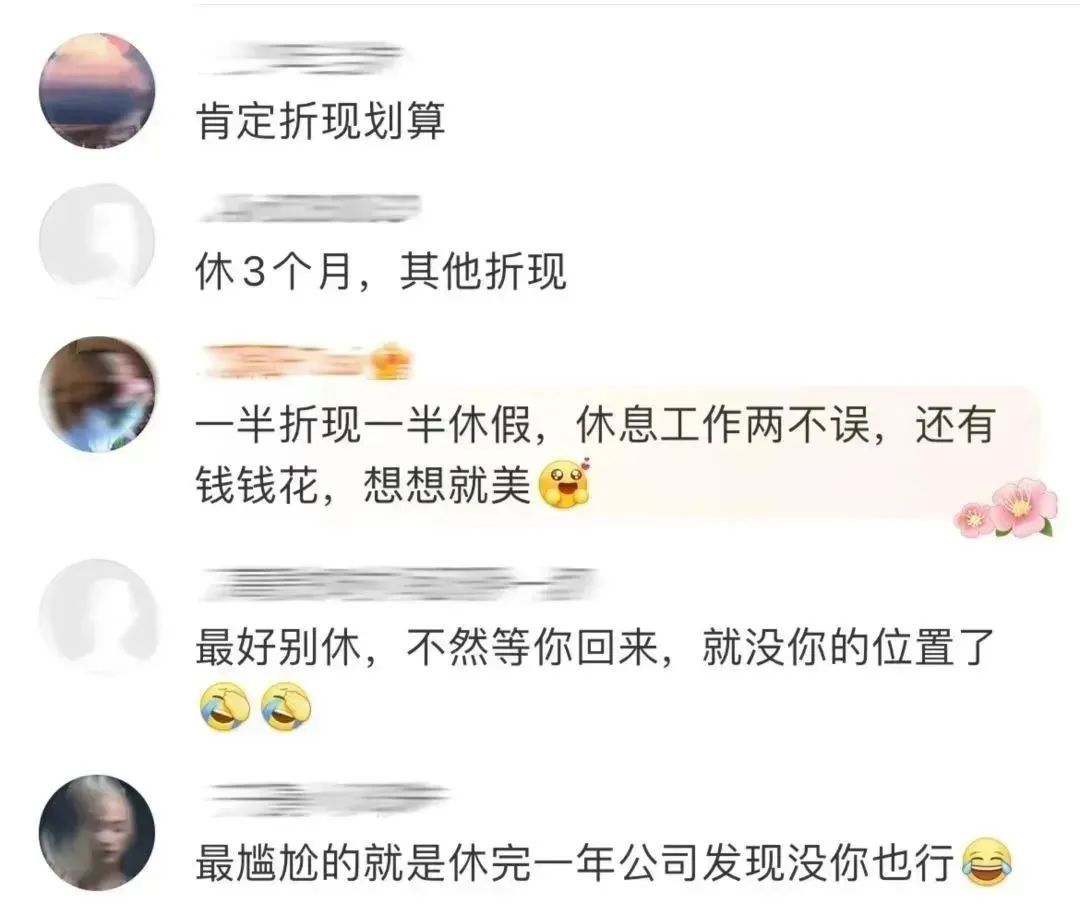This screenshot has width=1080, height=922.
Task: Click the heart-eyes smiley emoji after 想想就美
Action: pos(565,482)
